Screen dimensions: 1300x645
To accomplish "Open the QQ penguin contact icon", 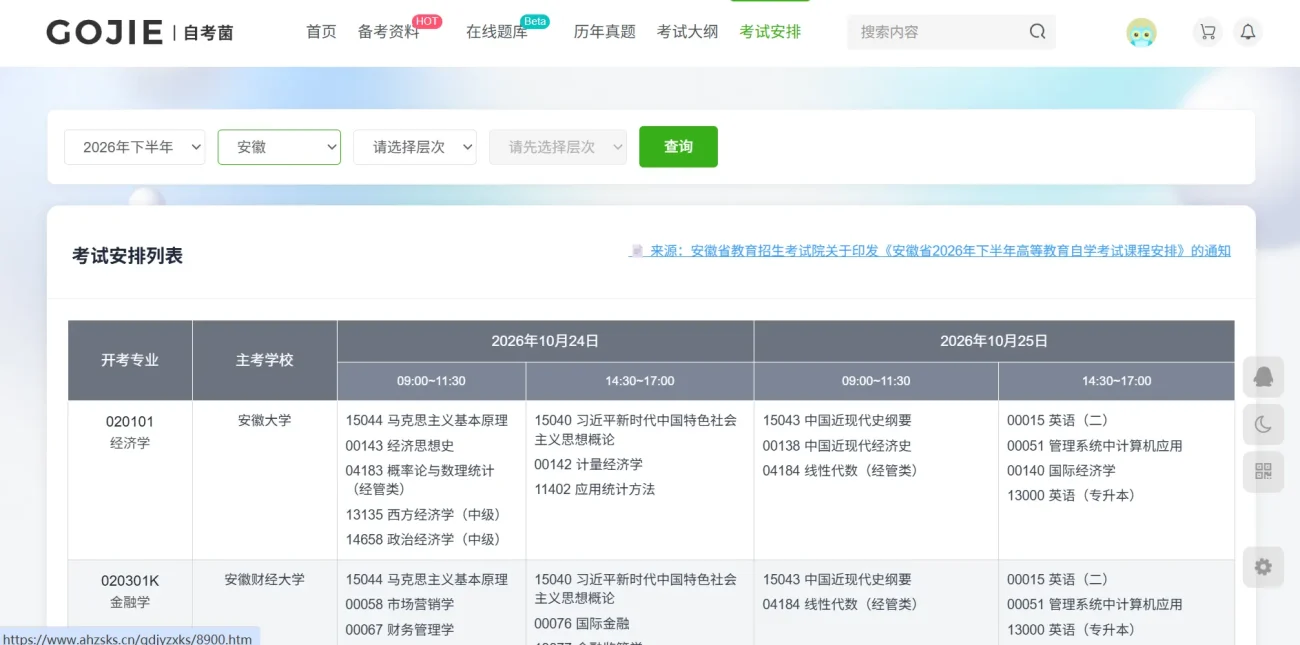I will pyautogui.click(x=1263, y=377).
